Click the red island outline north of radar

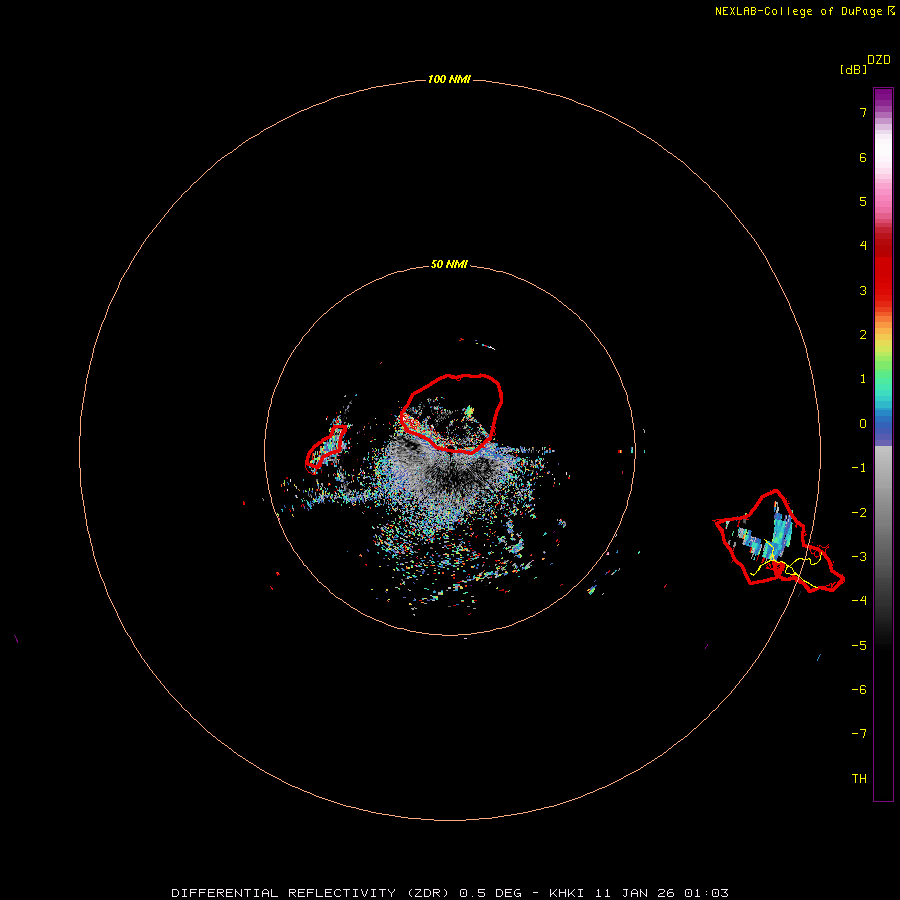[452, 413]
